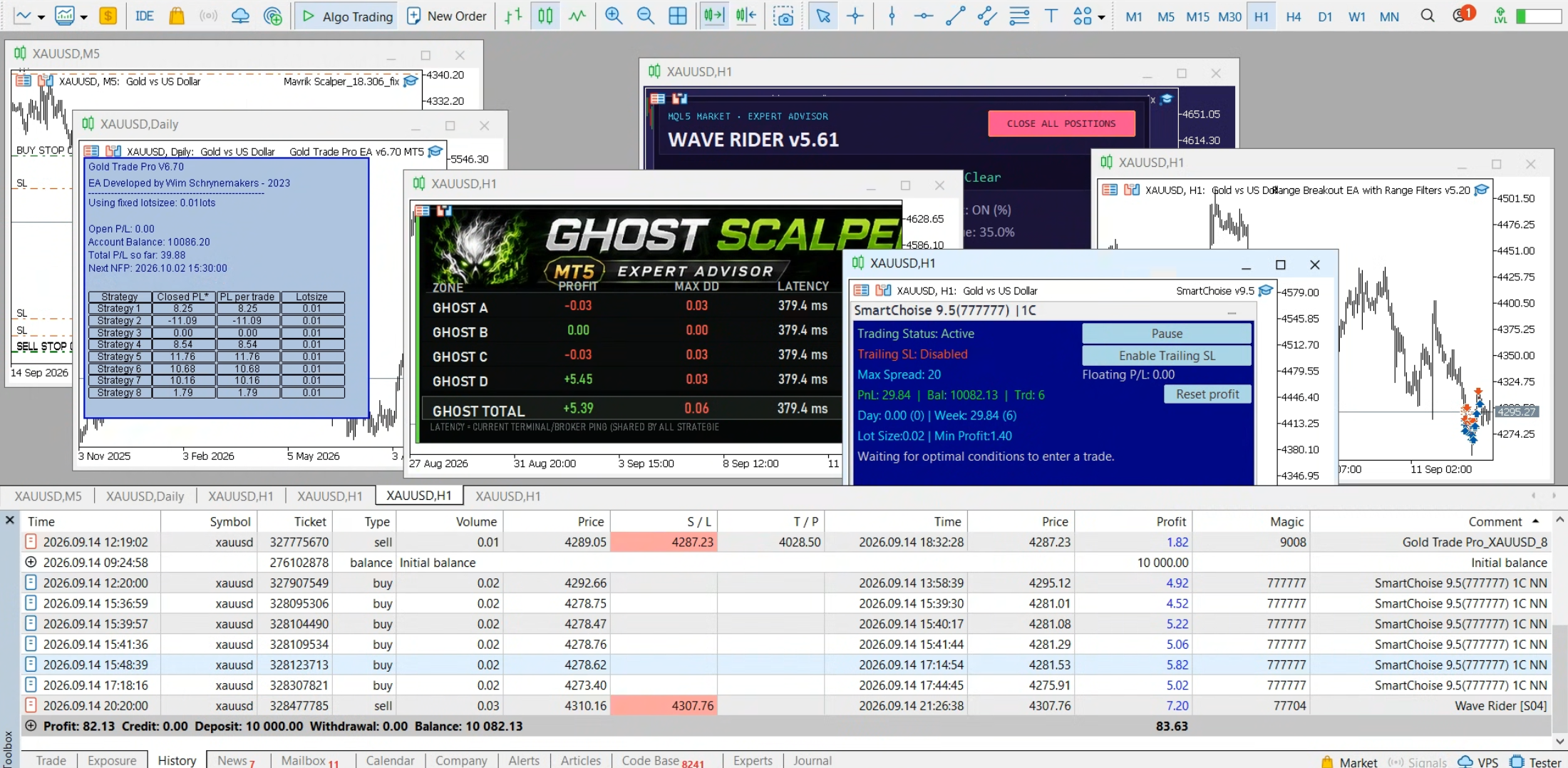This screenshot has width=1568, height=768.
Task: Switch to H1 timeframe
Action: coord(1262,16)
